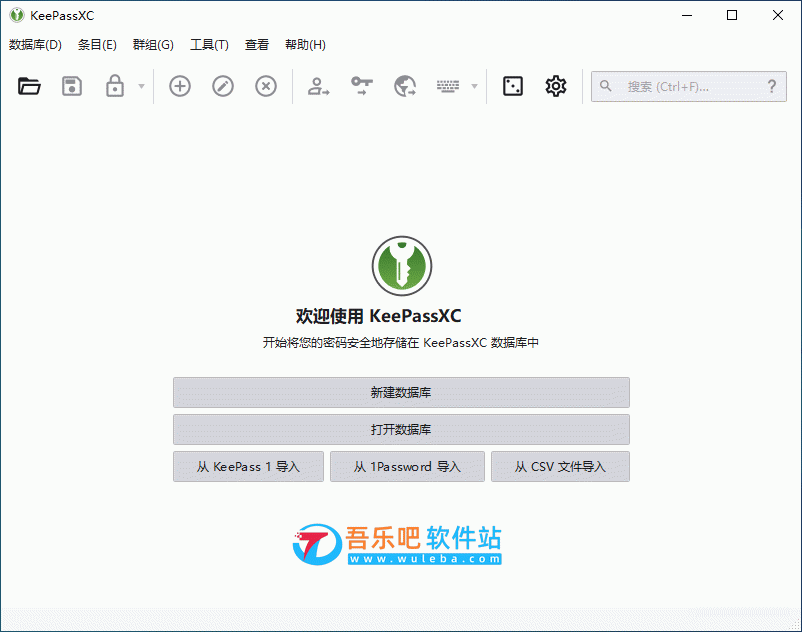Viewport: 802px width, 632px height.
Task: Minimize the KeePassXC window
Action: point(687,15)
